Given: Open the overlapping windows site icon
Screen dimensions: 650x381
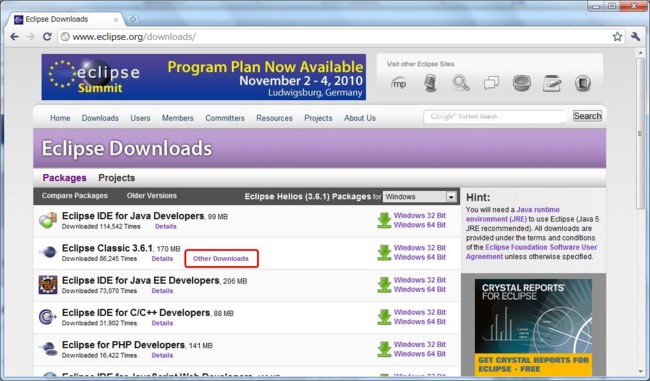Looking at the screenshot, I should (x=491, y=83).
